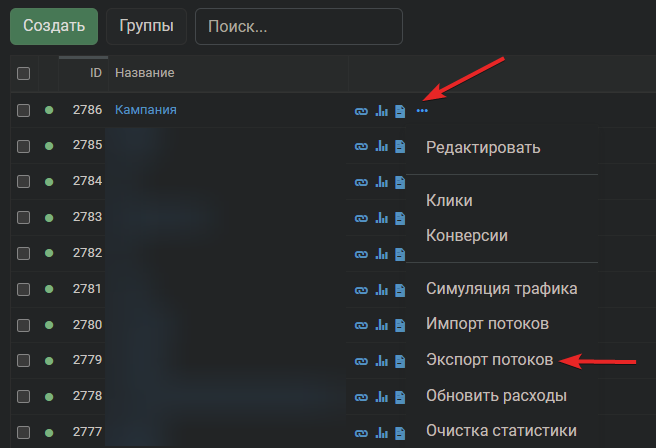Click the document icon in row 2781
This screenshot has height=448, width=656.
click(400, 290)
